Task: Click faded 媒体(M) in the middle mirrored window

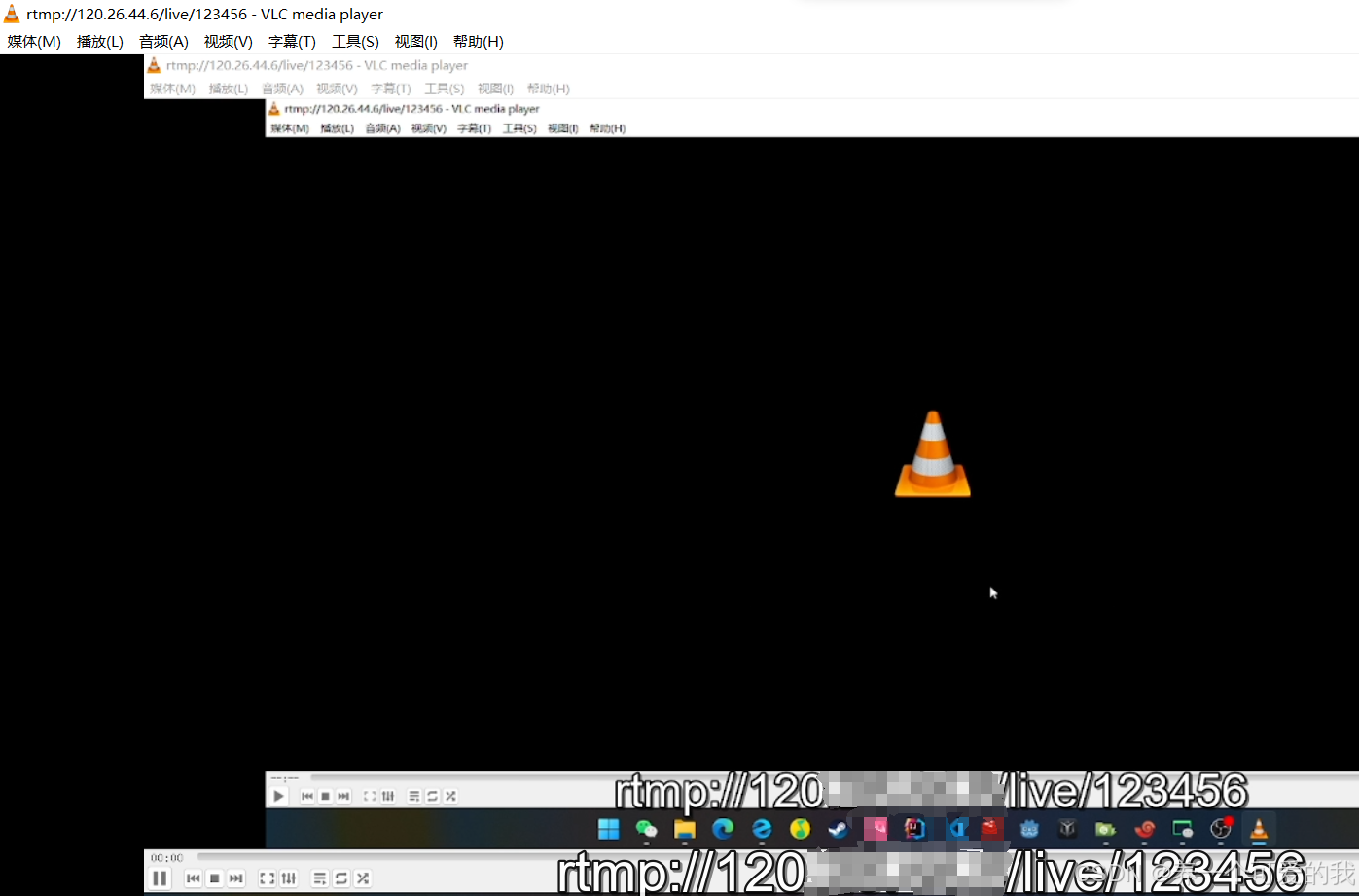Action: pyautogui.click(x=173, y=89)
